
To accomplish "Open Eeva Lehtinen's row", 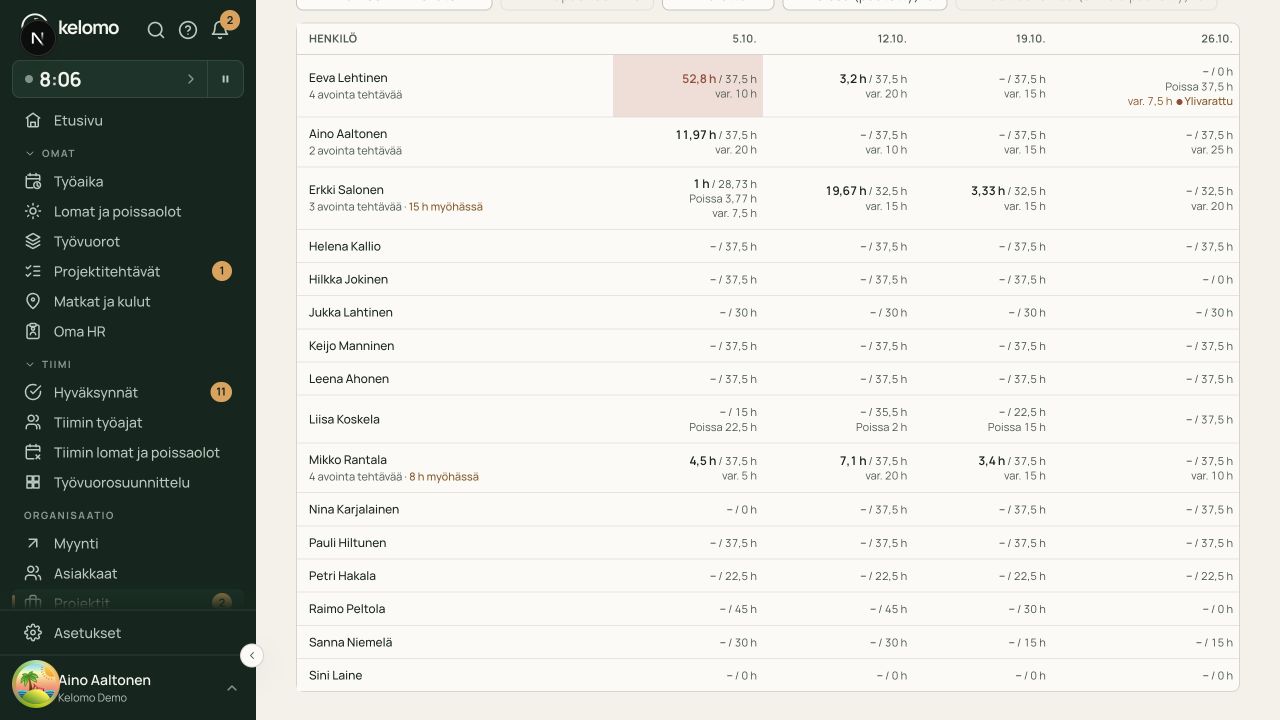I will (x=768, y=86).
